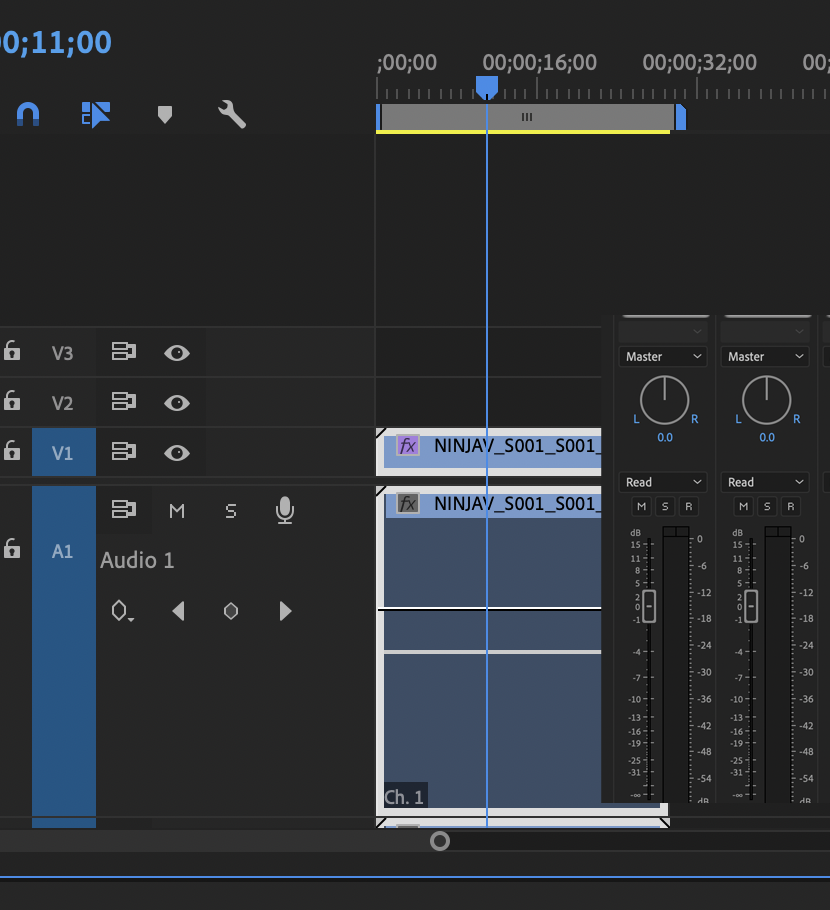
Task: Toggle Linked Selection in the timeline toolbar
Action: [95, 114]
